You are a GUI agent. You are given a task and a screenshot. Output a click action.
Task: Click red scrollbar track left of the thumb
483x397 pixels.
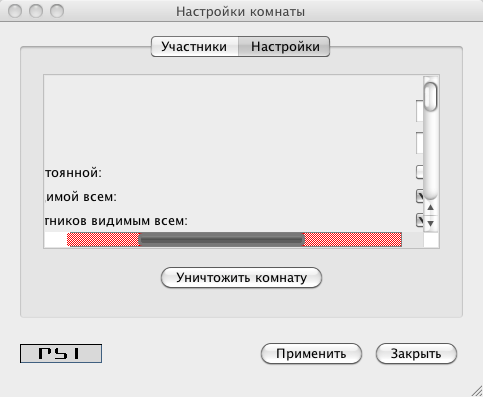click(103, 239)
